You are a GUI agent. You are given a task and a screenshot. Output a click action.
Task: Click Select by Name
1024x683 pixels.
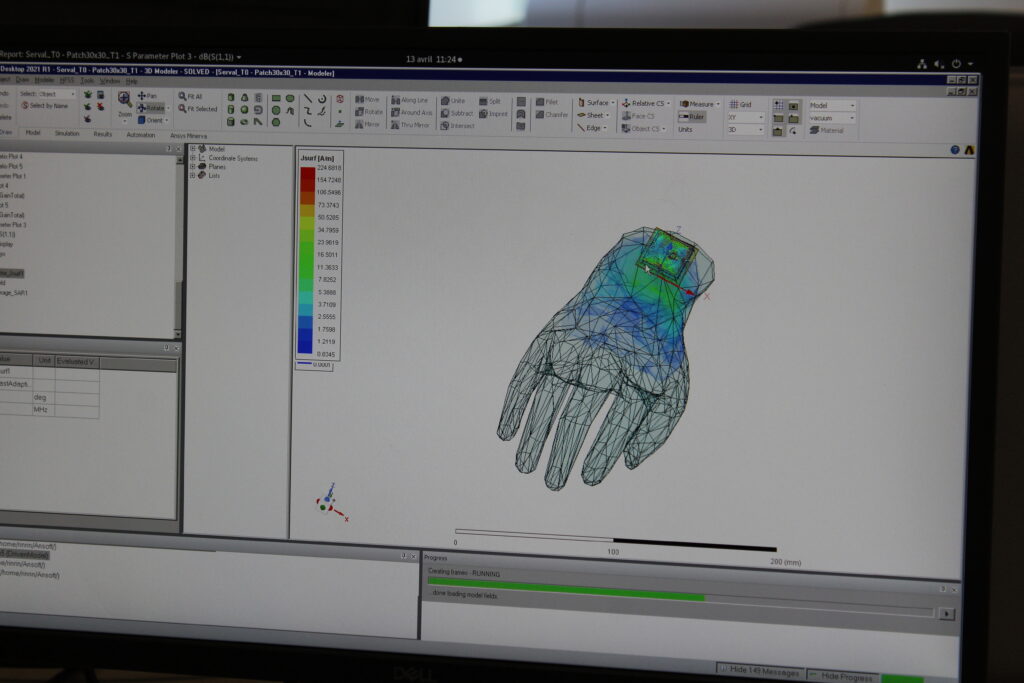click(44, 106)
